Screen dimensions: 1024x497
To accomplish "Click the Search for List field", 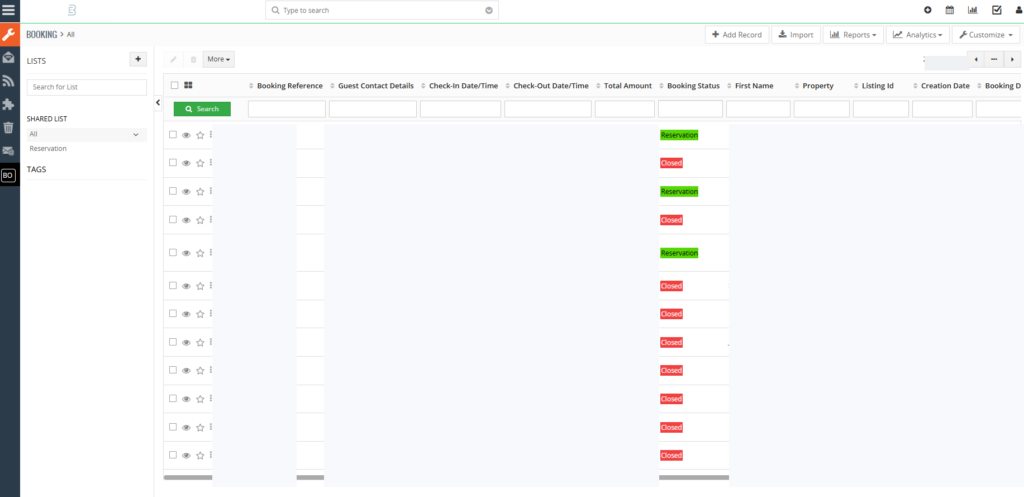I will tap(87, 87).
